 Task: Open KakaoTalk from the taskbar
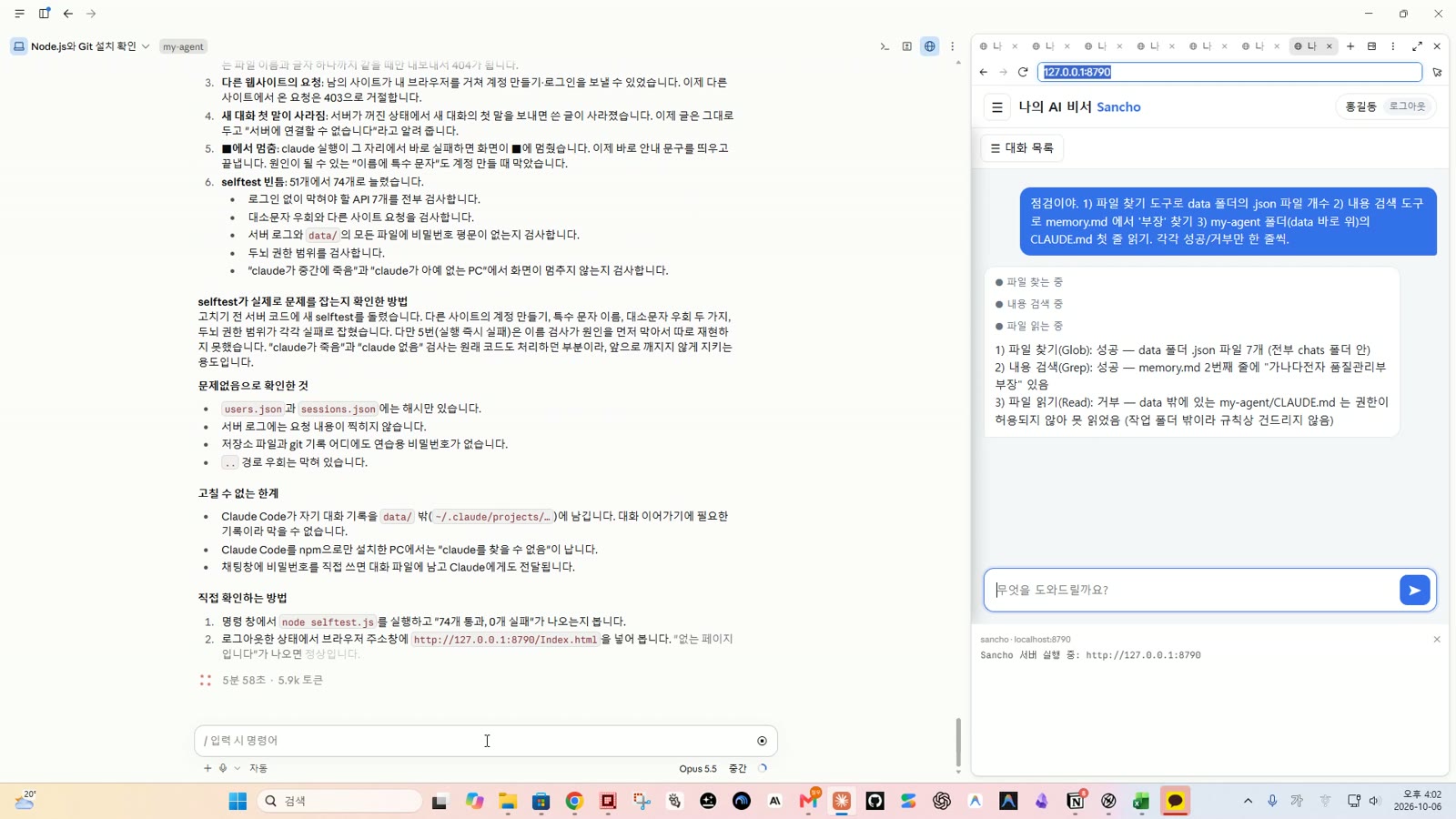point(1175,801)
